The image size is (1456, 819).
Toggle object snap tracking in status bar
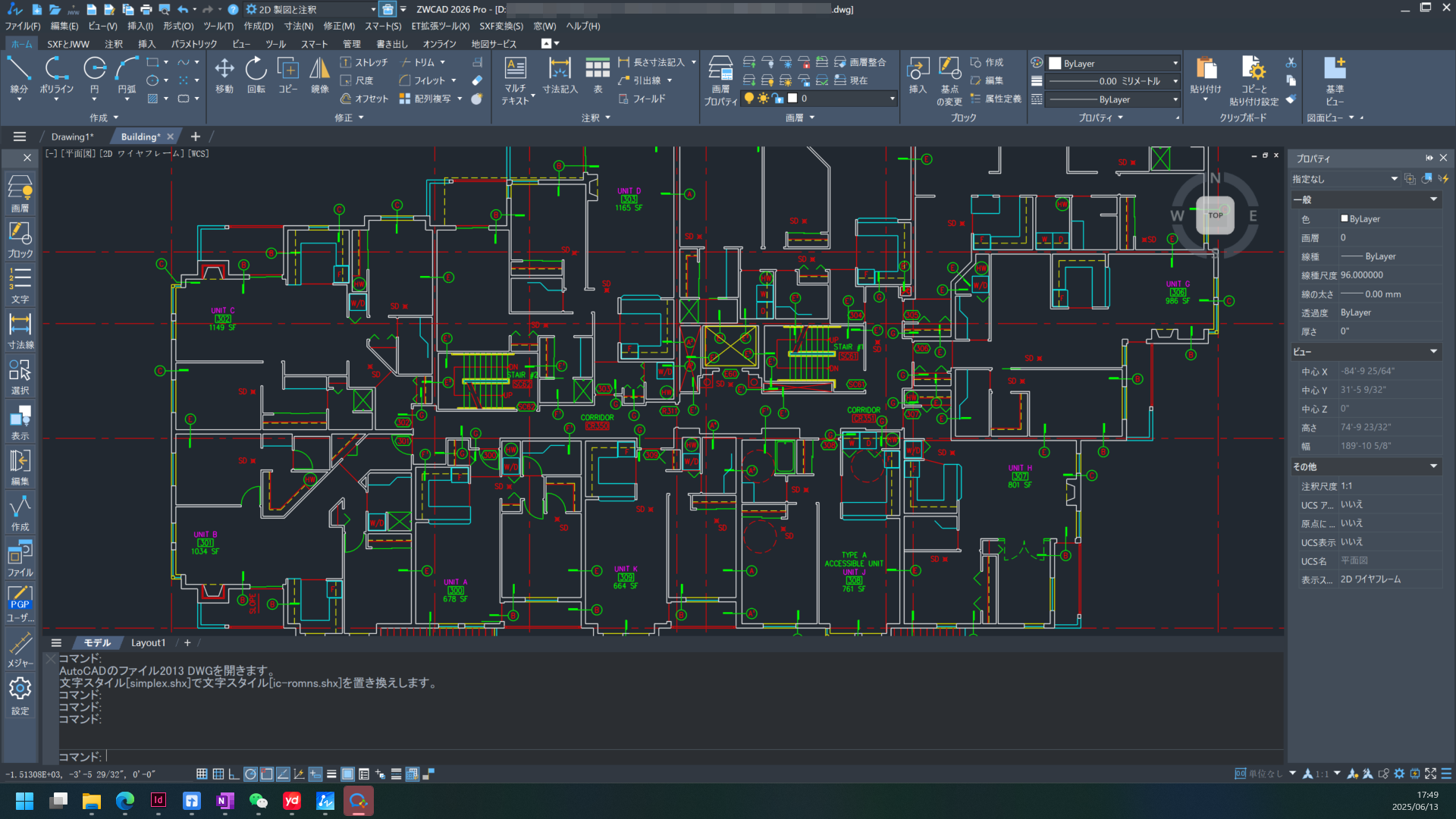283,774
